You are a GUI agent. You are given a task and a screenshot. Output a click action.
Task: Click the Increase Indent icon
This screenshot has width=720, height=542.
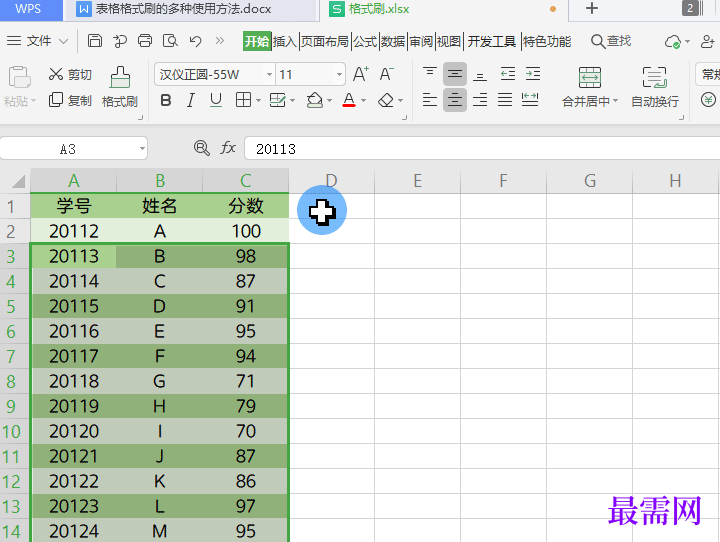click(533, 73)
